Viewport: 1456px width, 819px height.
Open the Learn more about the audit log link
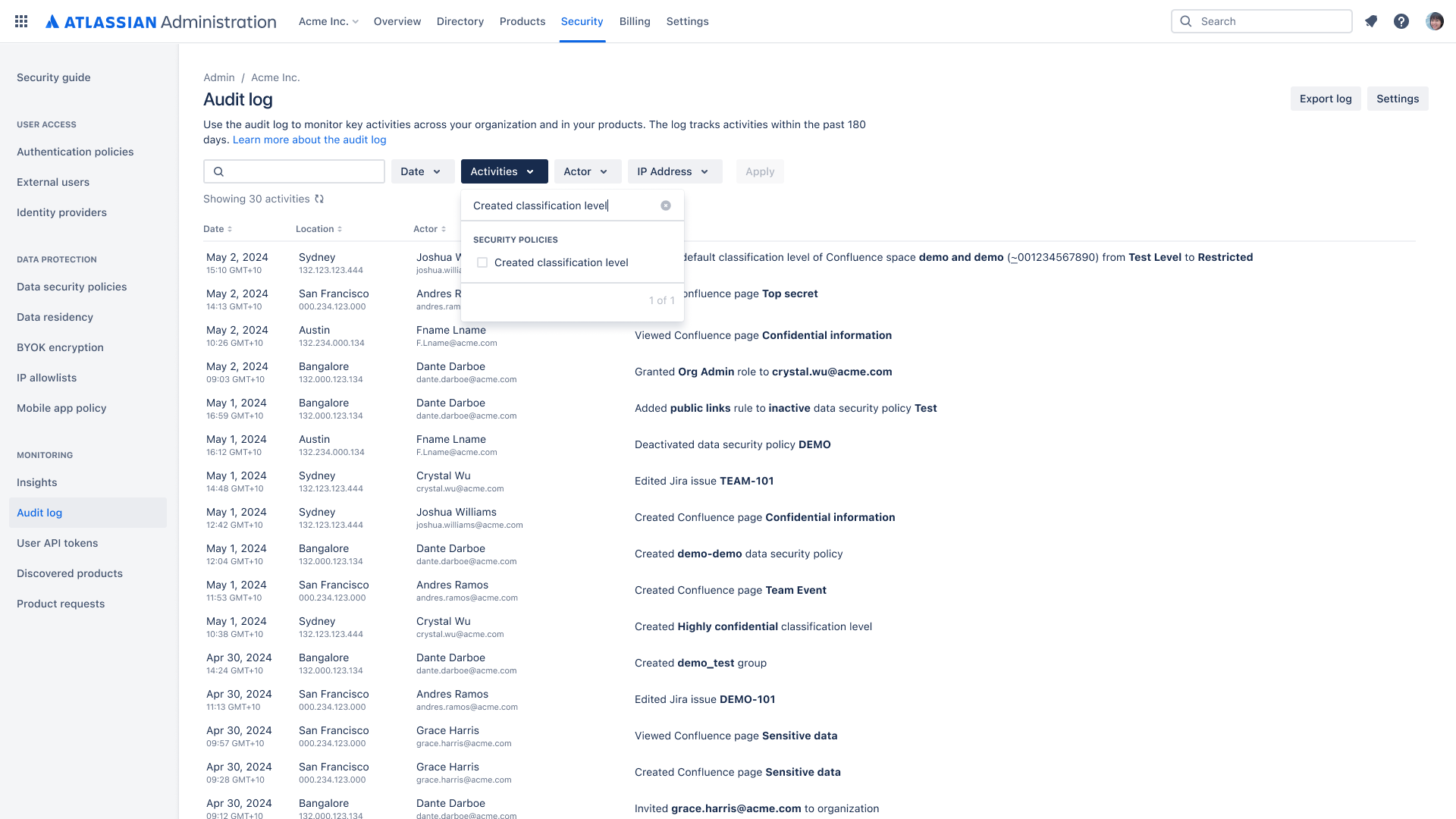309,140
